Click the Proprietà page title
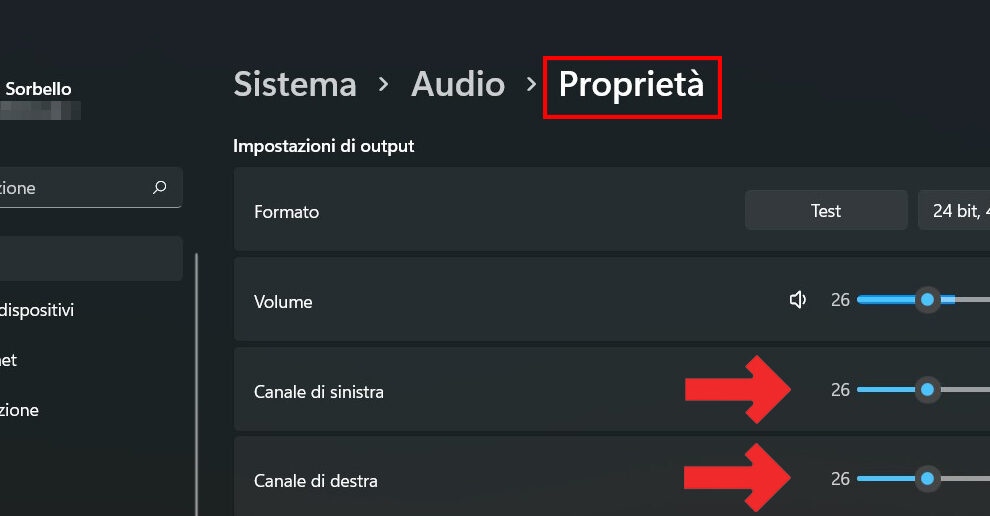 [631, 85]
